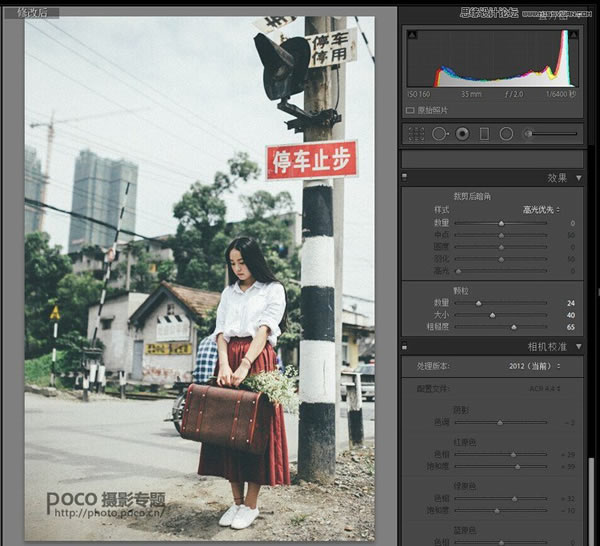Click the 红原色 色相 value +29
The image size is (600, 546).
pos(568,455)
